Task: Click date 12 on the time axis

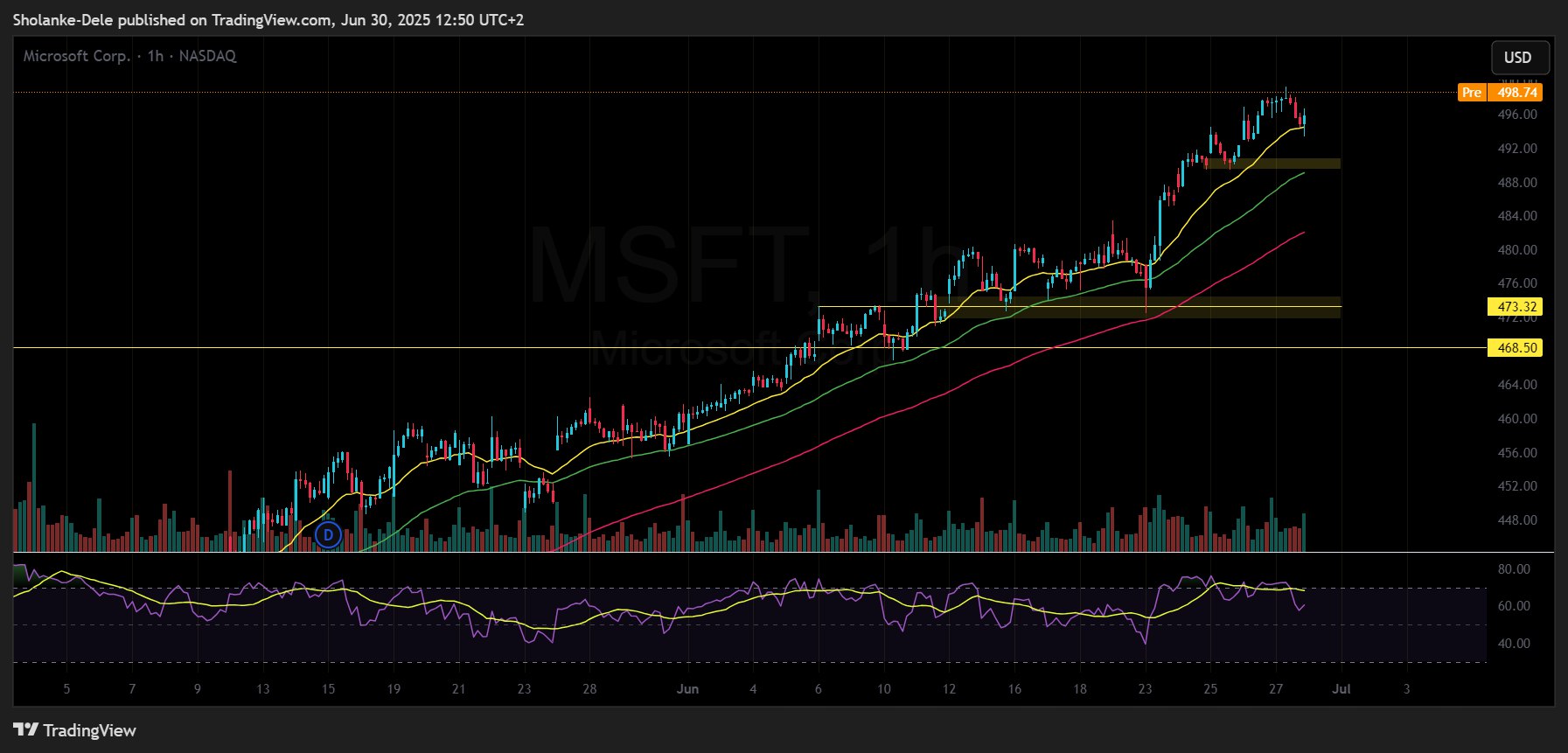Action: point(949,689)
